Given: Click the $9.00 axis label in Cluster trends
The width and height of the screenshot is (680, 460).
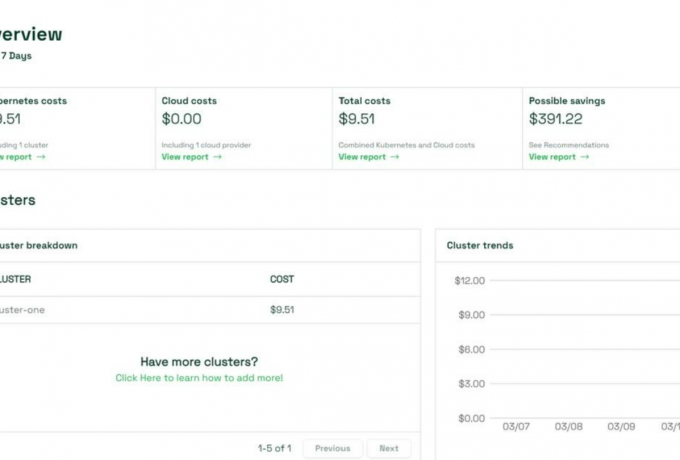Looking at the screenshot, I should point(471,315).
